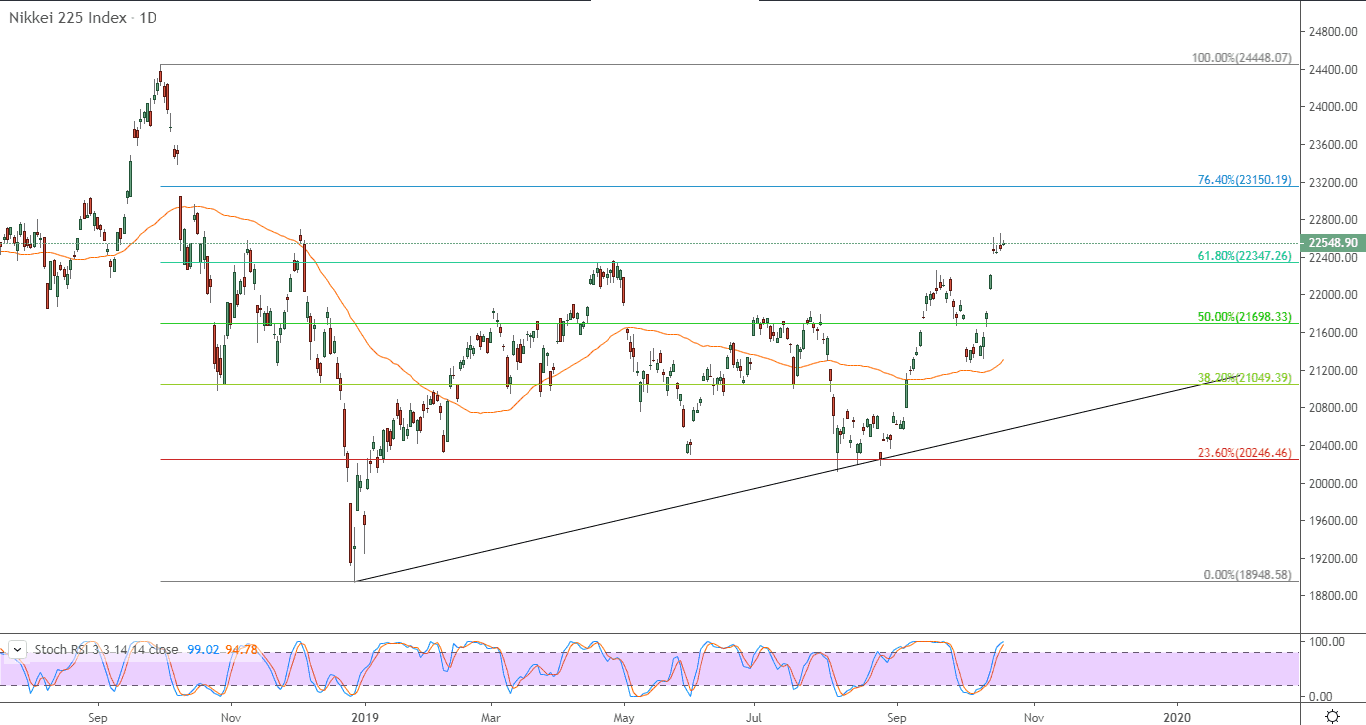Click the 100.00%(24448.07) Fibonacci label
Screen dimensions: 1366x725
(x=1242, y=58)
